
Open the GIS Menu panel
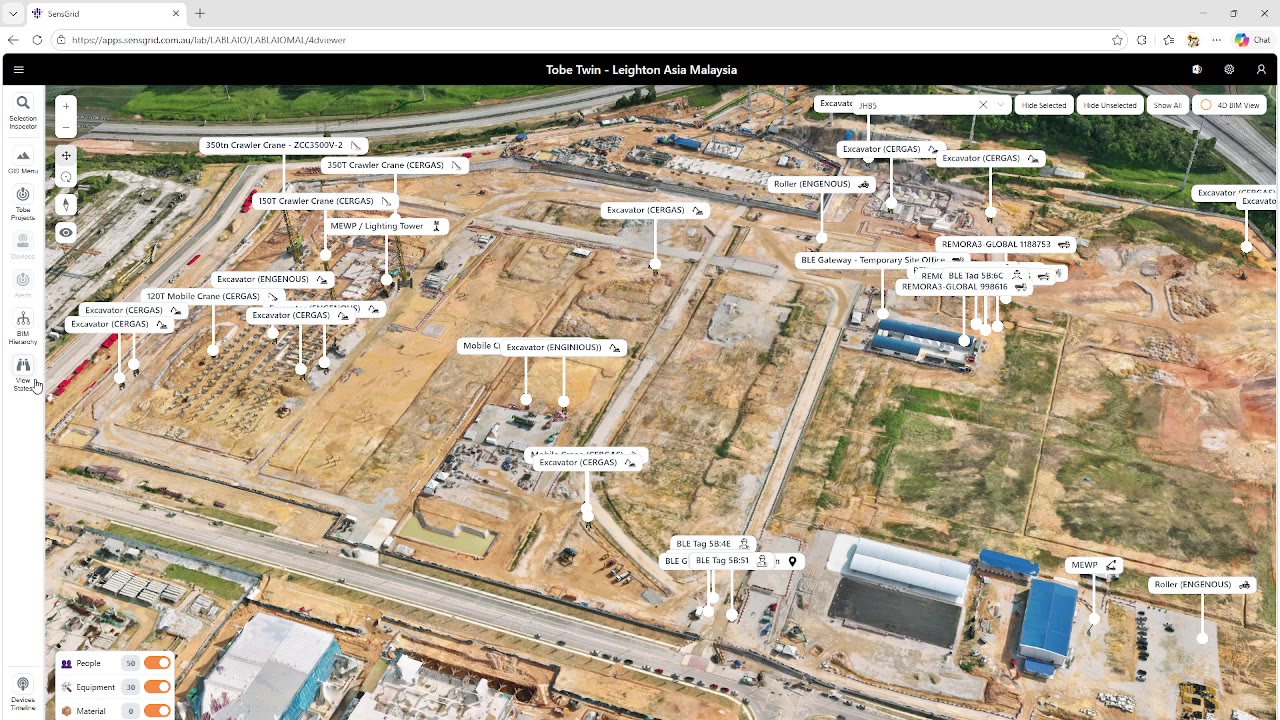click(x=23, y=160)
